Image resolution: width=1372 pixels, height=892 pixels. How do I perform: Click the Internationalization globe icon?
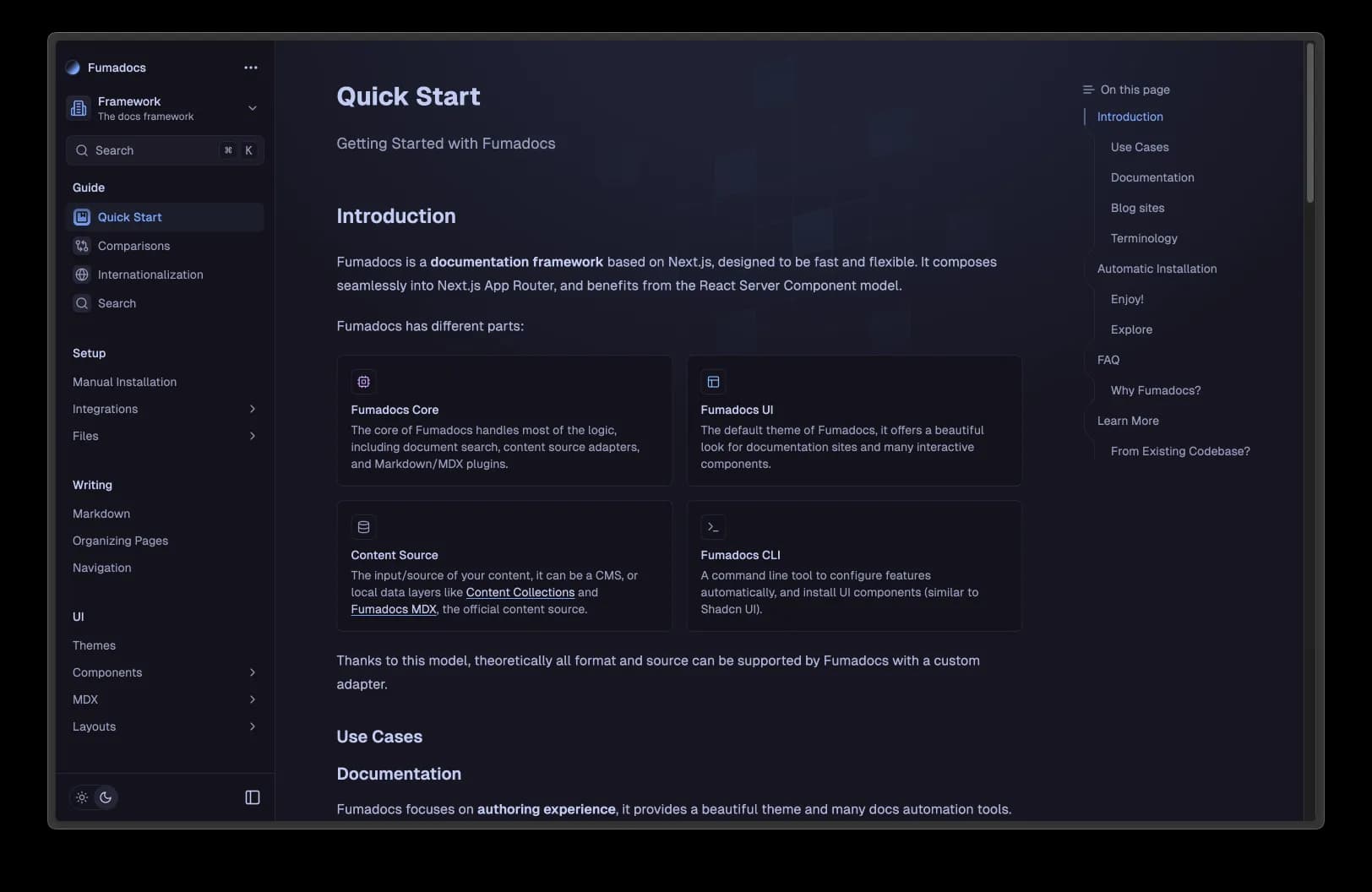coord(82,275)
